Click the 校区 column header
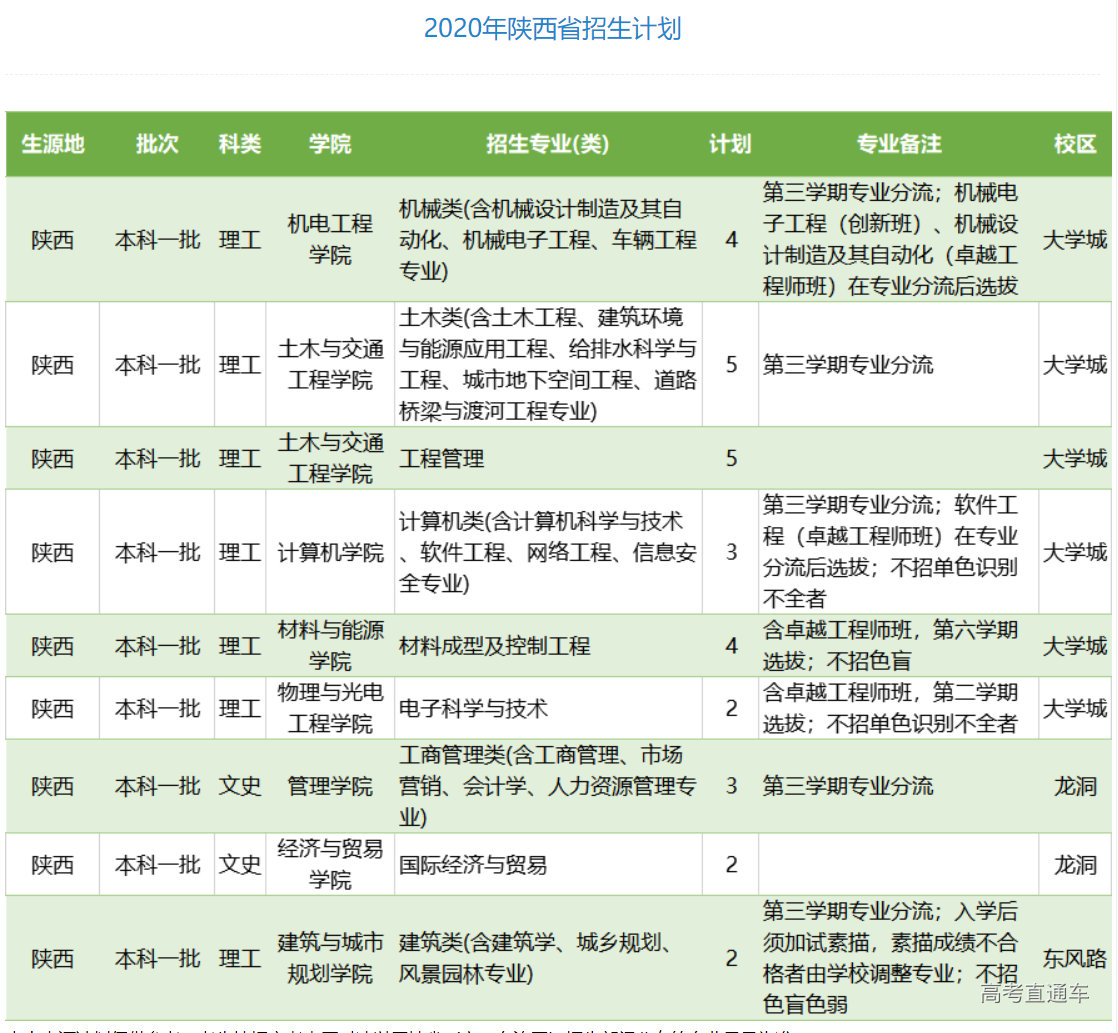The width and height of the screenshot is (1118, 1033). [1075, 144]
